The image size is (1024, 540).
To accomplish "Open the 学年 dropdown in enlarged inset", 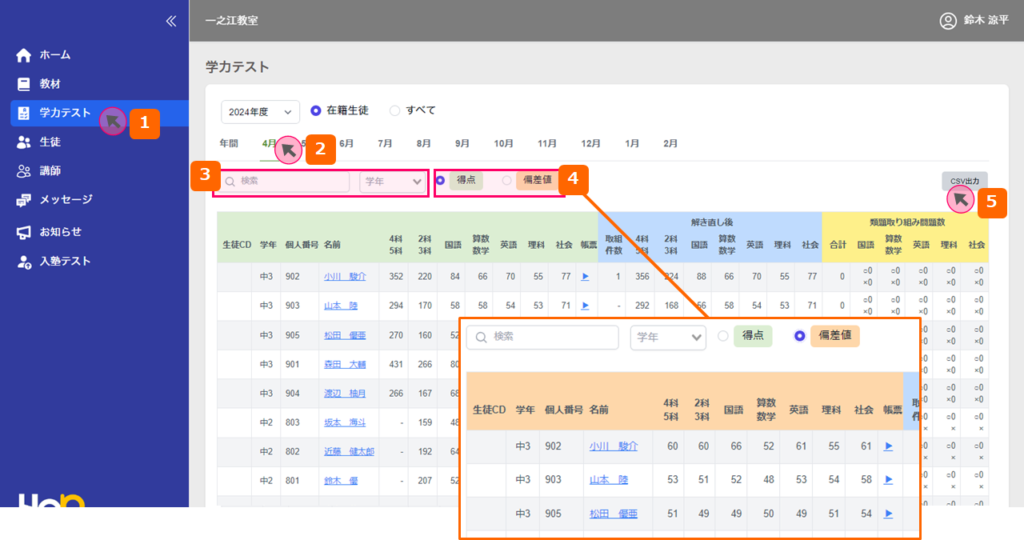I will coord(667,337).
